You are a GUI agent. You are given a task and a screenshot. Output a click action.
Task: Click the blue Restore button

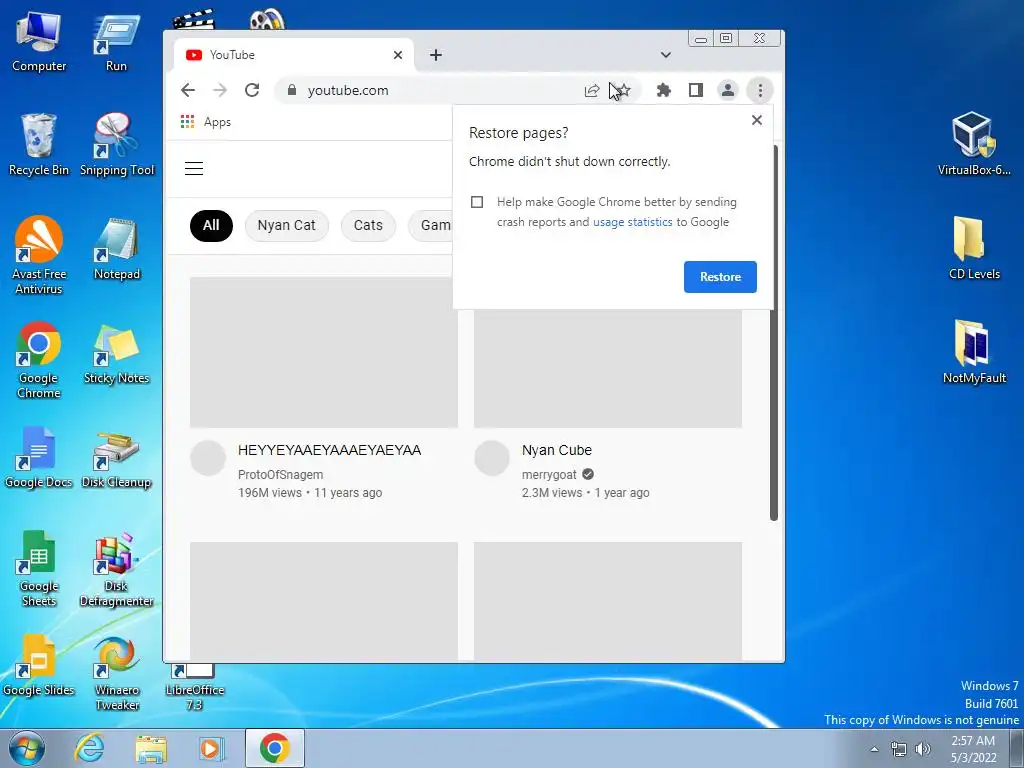point(720,277)
